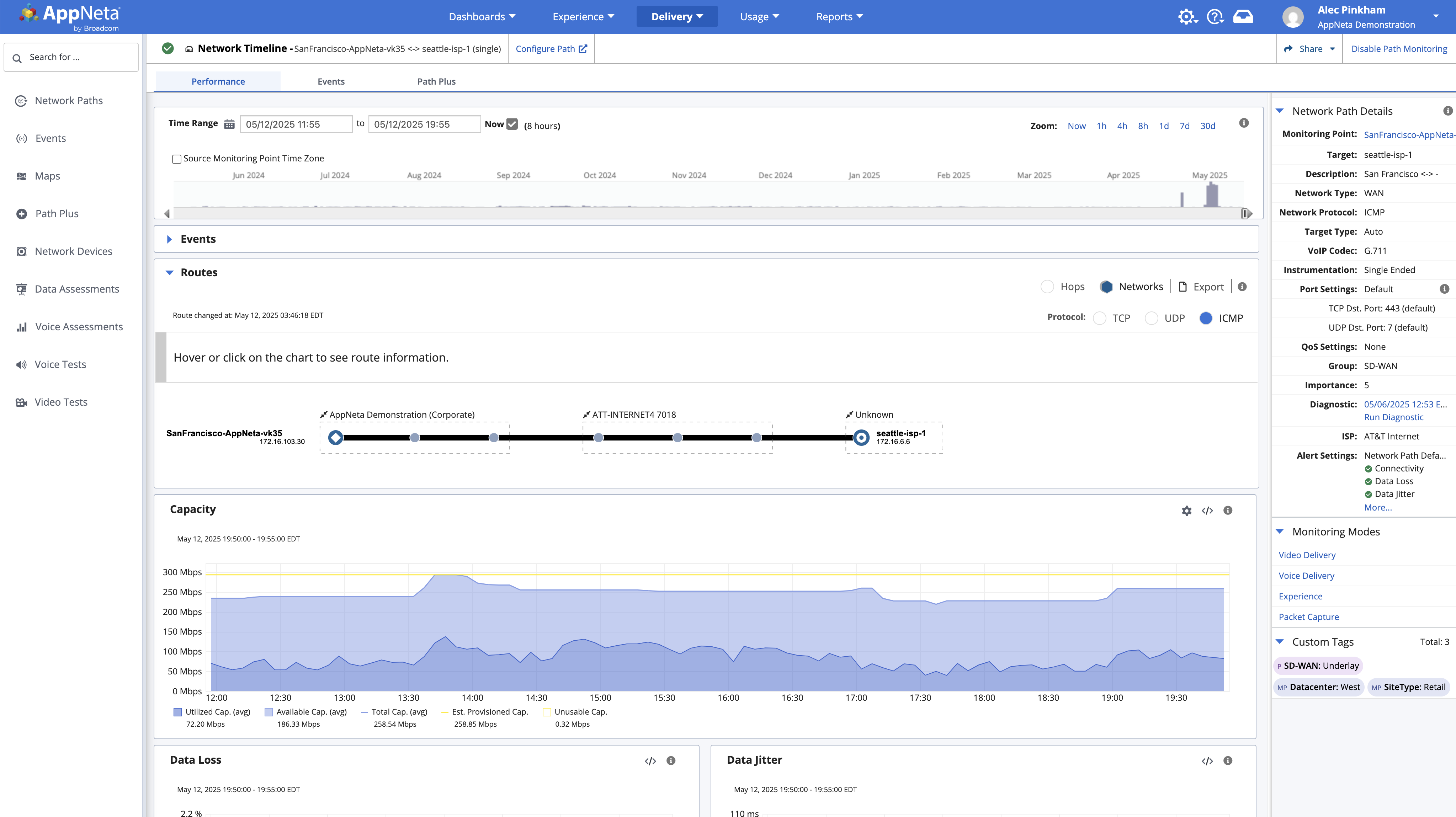The height and width of the screenshot is (817, 1456).
Task: Enable Source Monitoring Point Time Zone checkbox
Action: 176,159
